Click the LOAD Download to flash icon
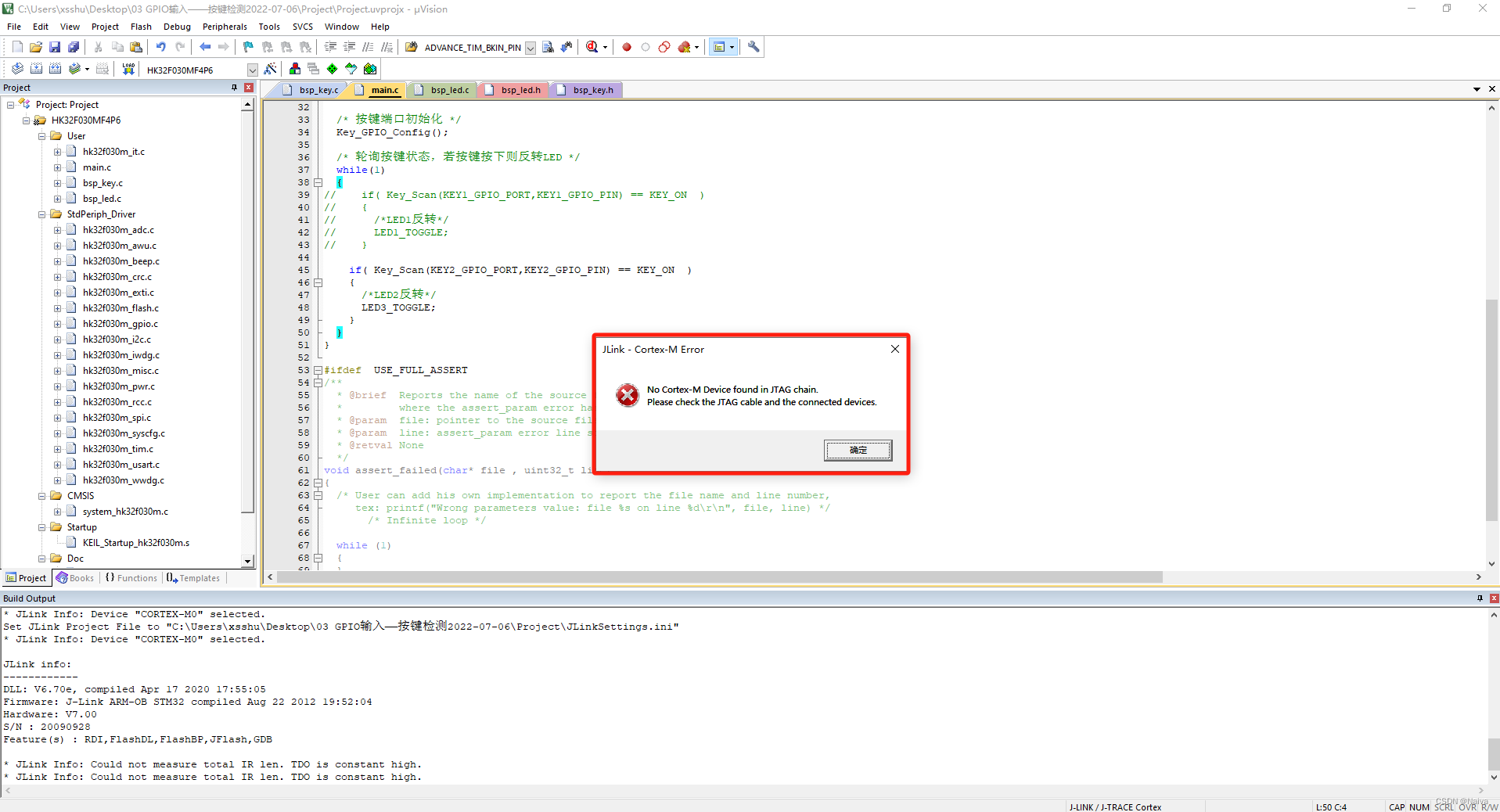The width and height of the screenshot is (1500, 812). (x=128, y=68)
